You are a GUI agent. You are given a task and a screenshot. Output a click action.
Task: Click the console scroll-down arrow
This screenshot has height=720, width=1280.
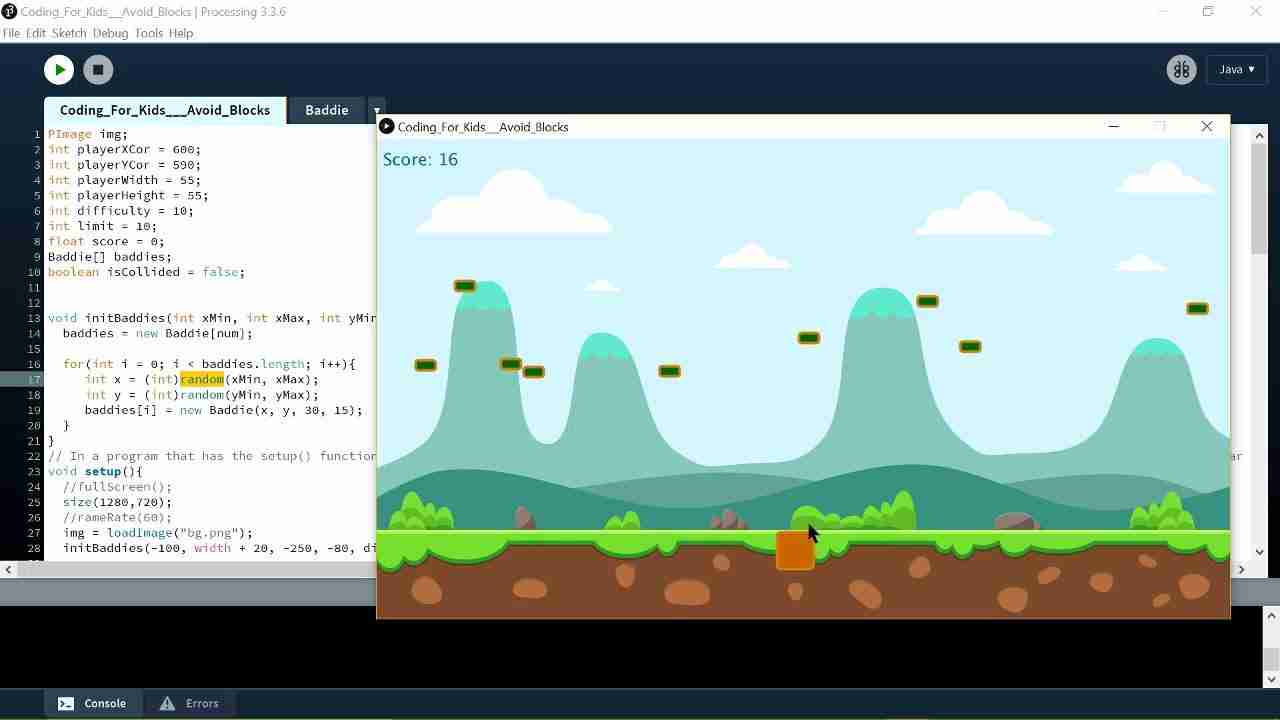1271,679
